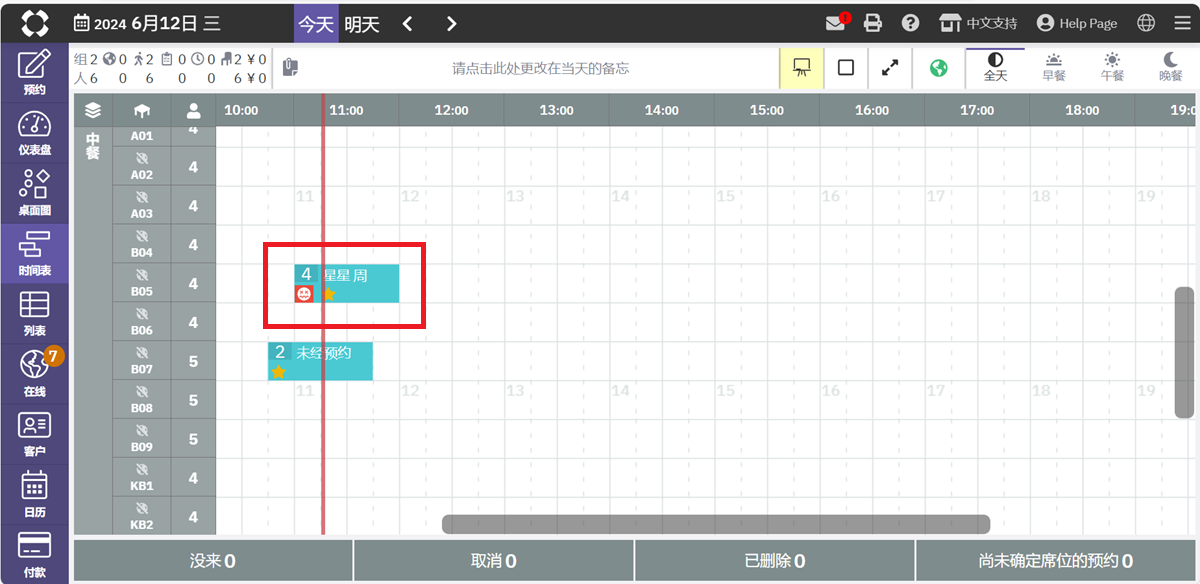The image size is (1200, 584).
Task: Click the 14:00 time header
Action: (662, 110)
